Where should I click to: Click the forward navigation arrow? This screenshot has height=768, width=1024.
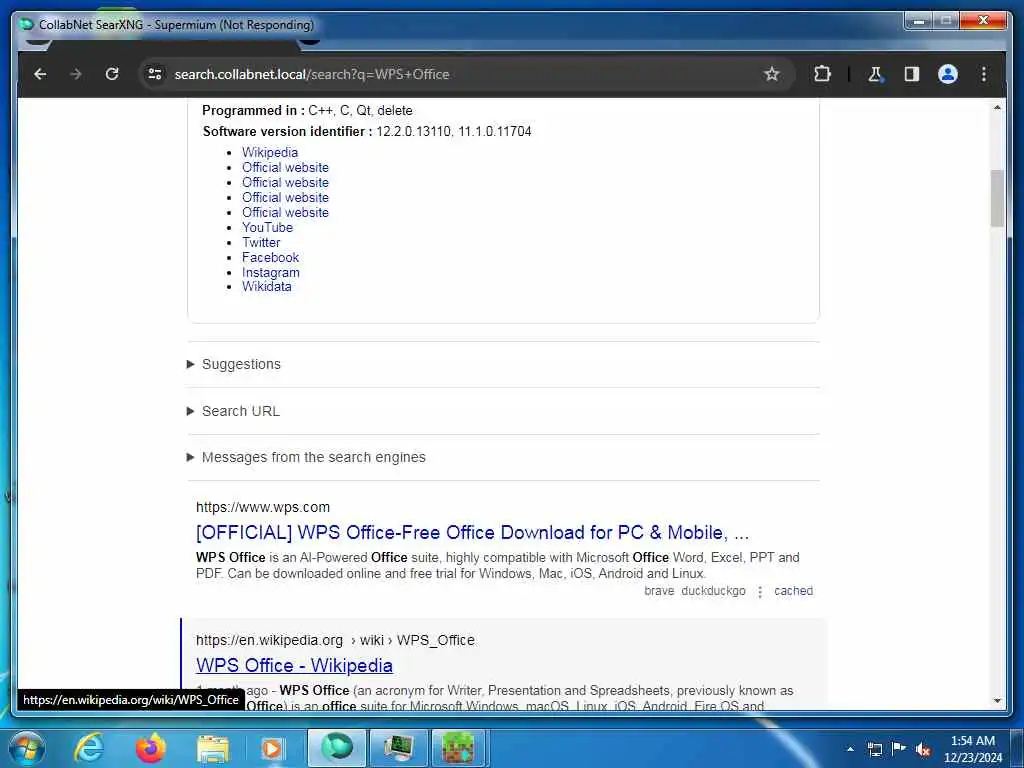(76, 74)
